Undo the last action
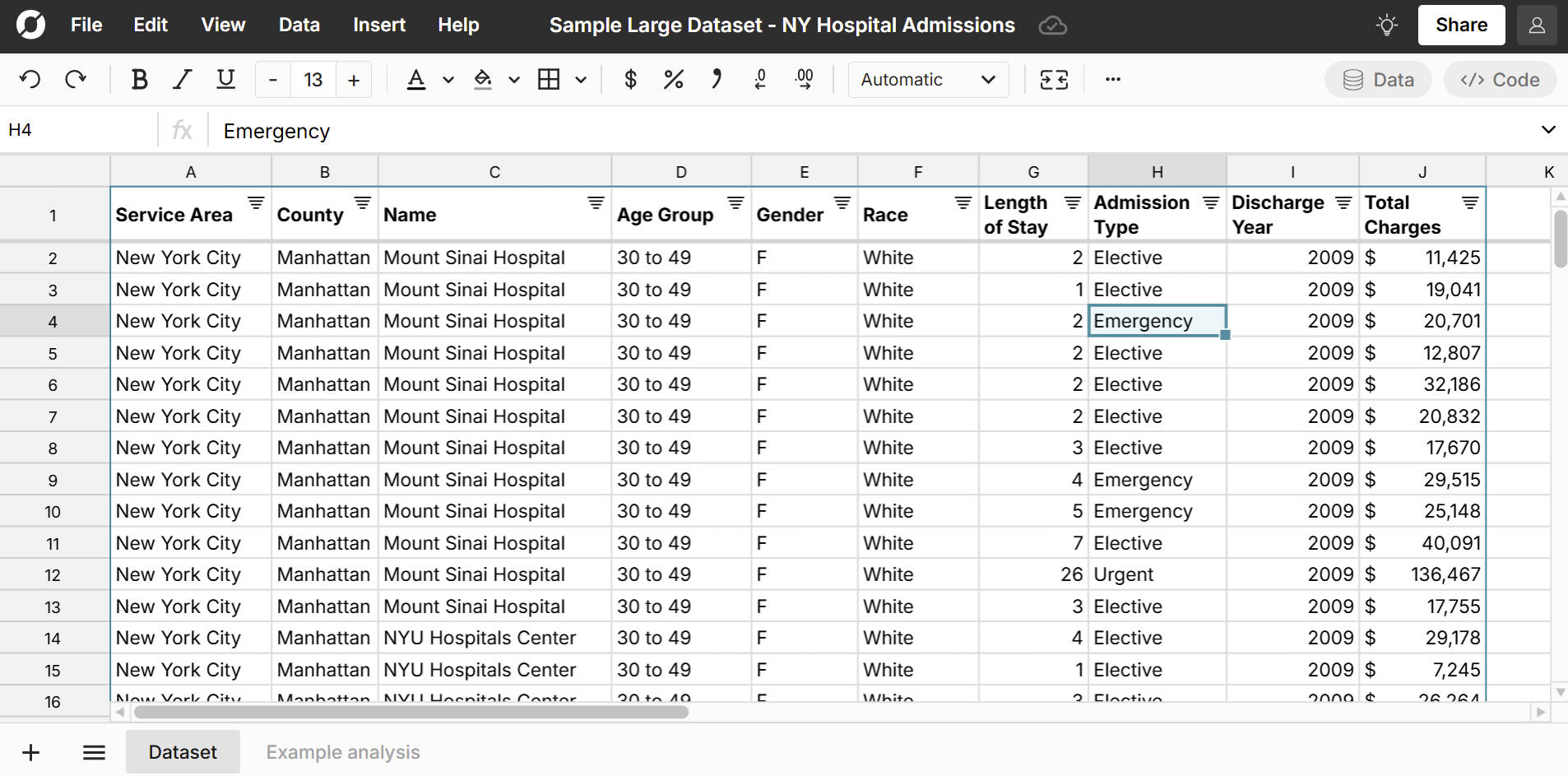The width and height of the screenshot is (1568, 776). (x=30, y=79)
